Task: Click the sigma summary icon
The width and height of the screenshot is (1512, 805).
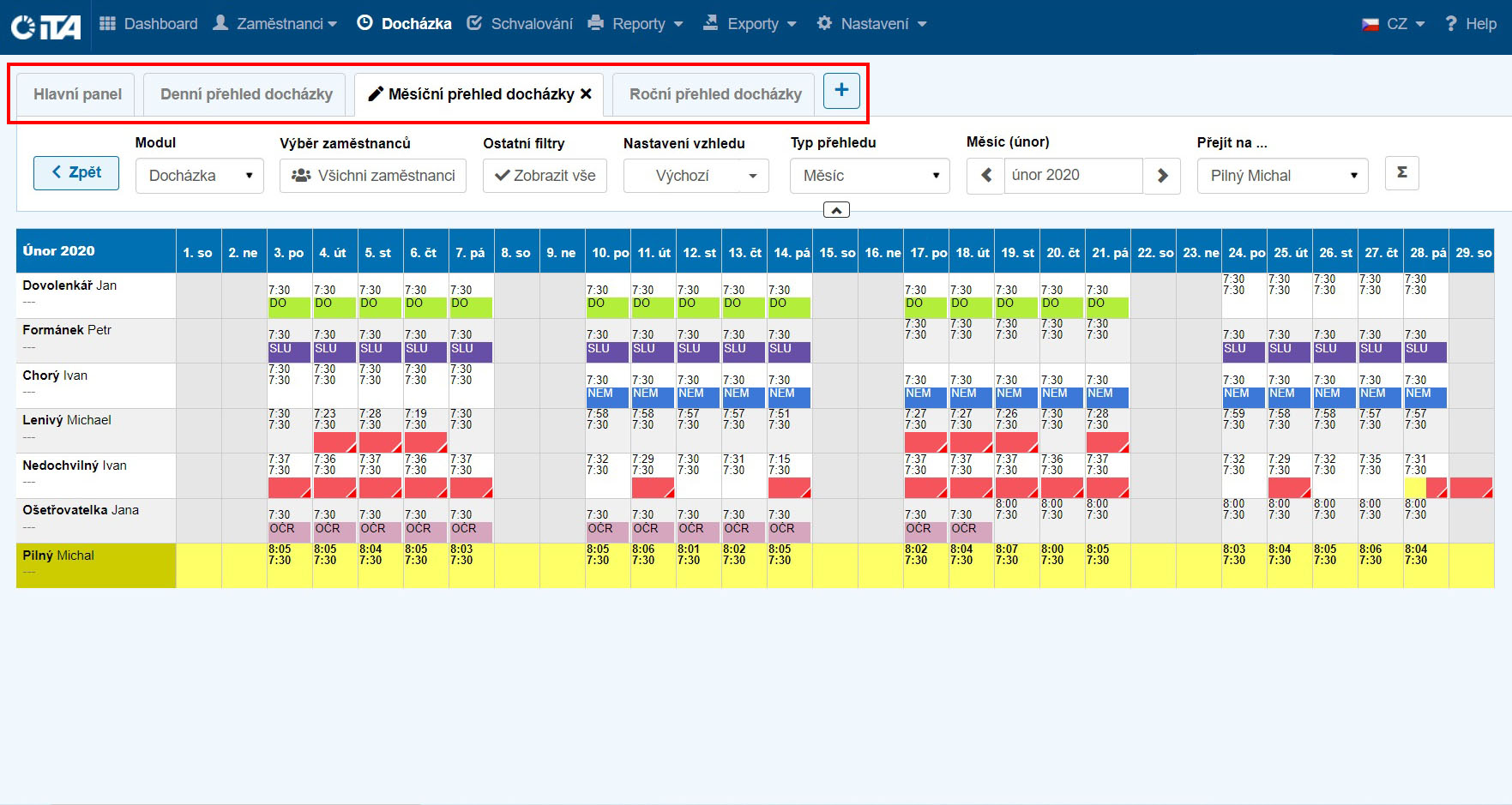Action: click(1401, 173)
